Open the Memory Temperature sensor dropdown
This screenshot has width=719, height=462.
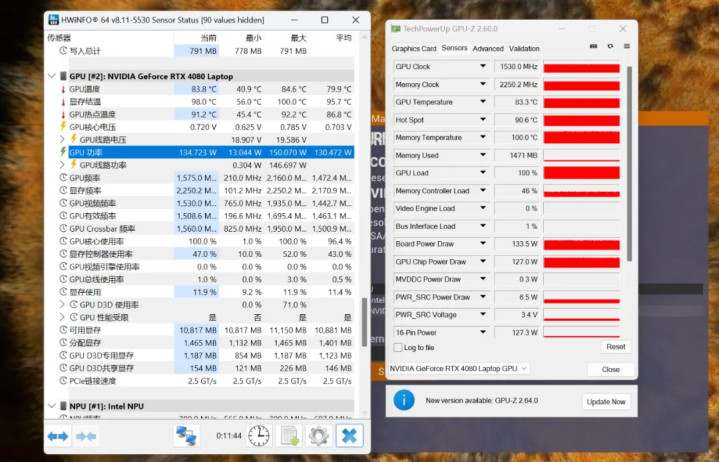point(483,137)
